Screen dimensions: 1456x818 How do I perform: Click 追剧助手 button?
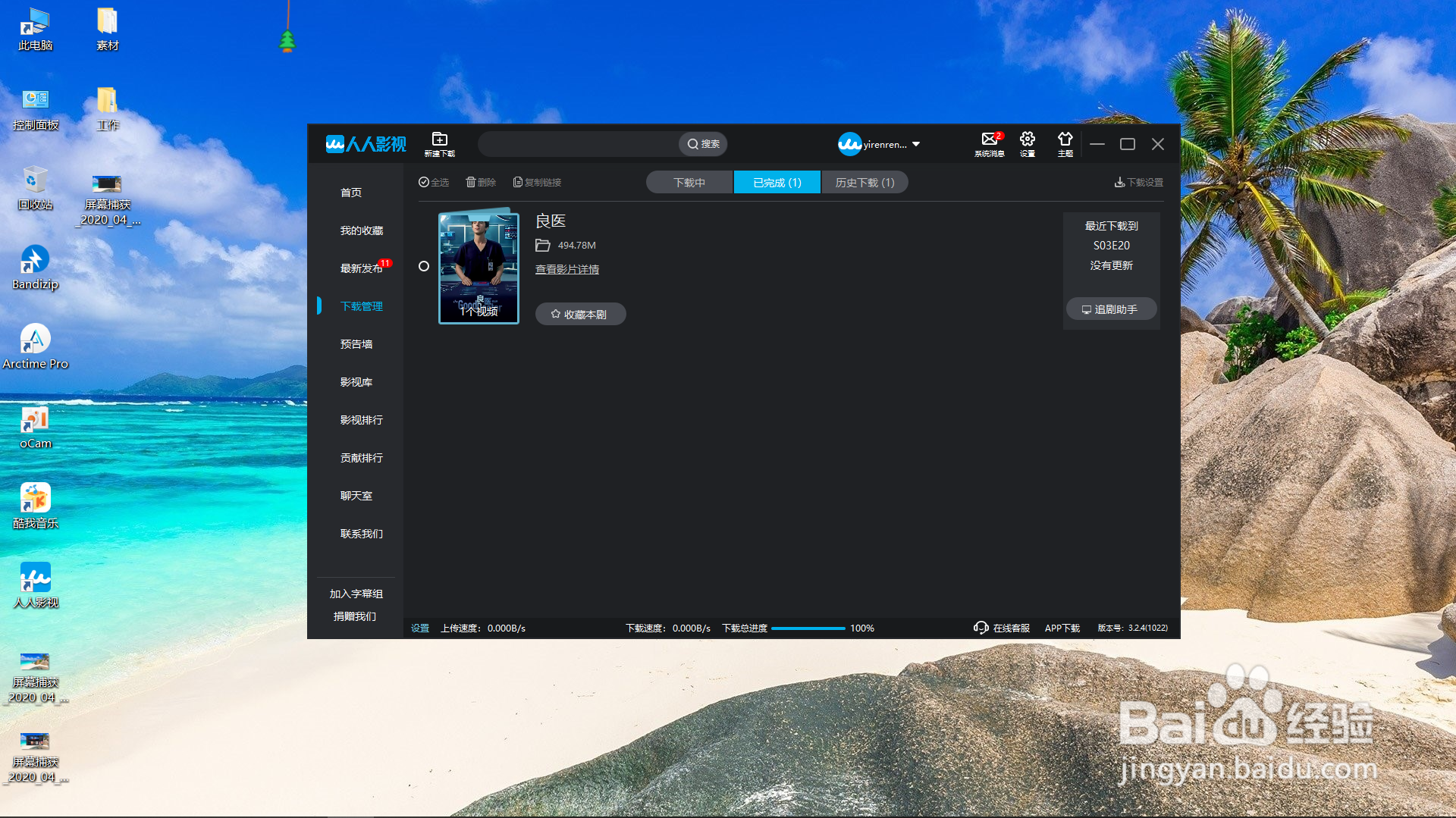tap(1111, 309)
